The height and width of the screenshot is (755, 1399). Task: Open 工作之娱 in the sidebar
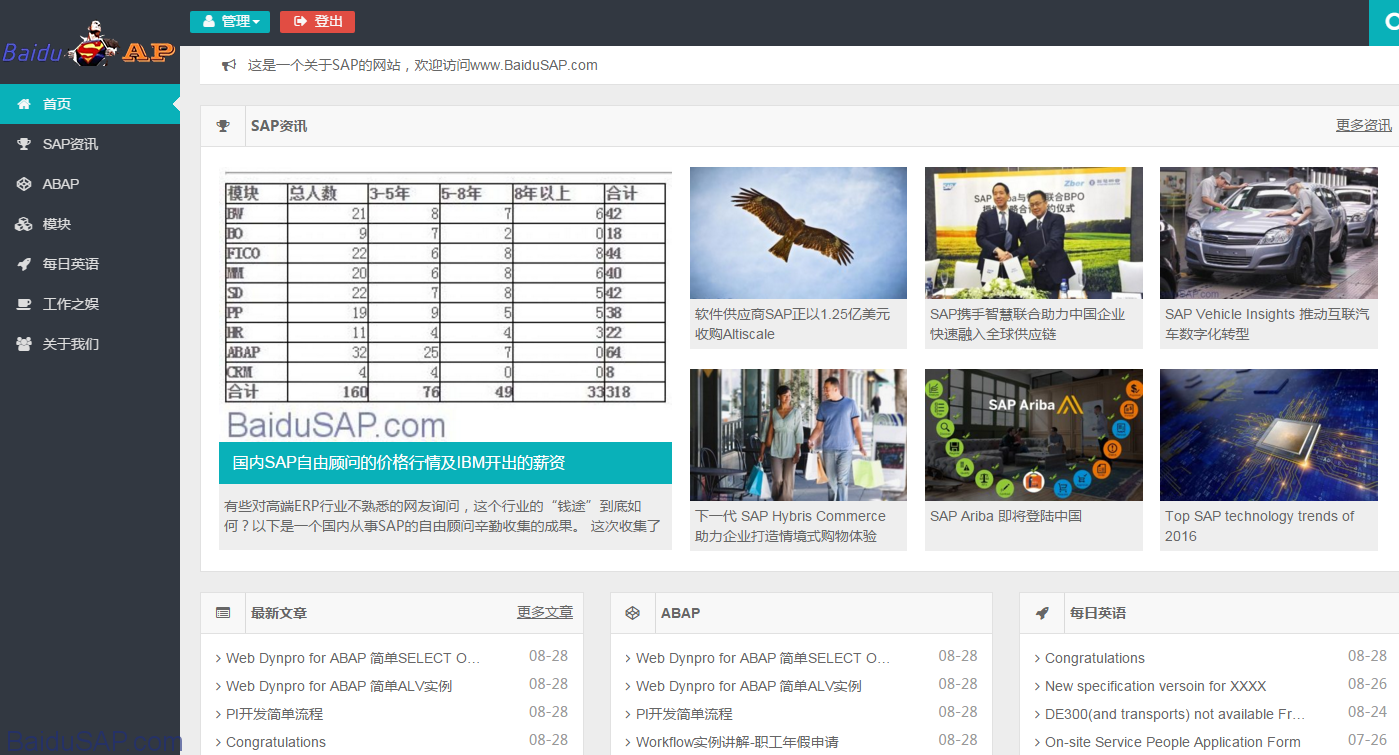tap(90, 304)
